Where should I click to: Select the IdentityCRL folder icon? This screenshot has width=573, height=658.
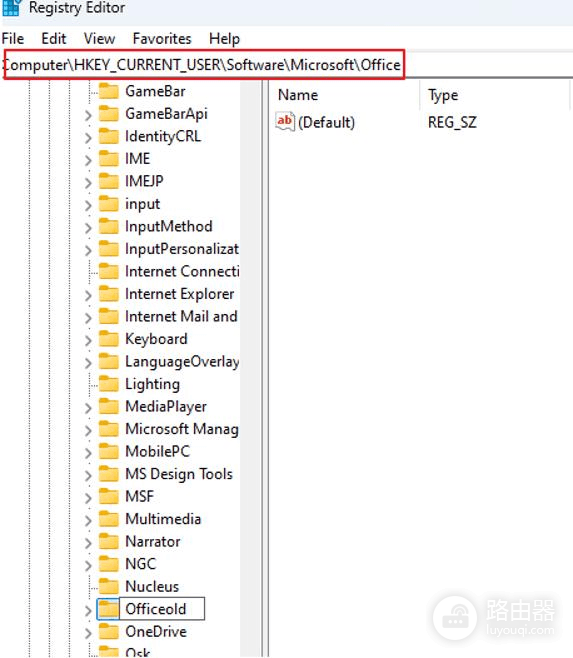point(109,136)
